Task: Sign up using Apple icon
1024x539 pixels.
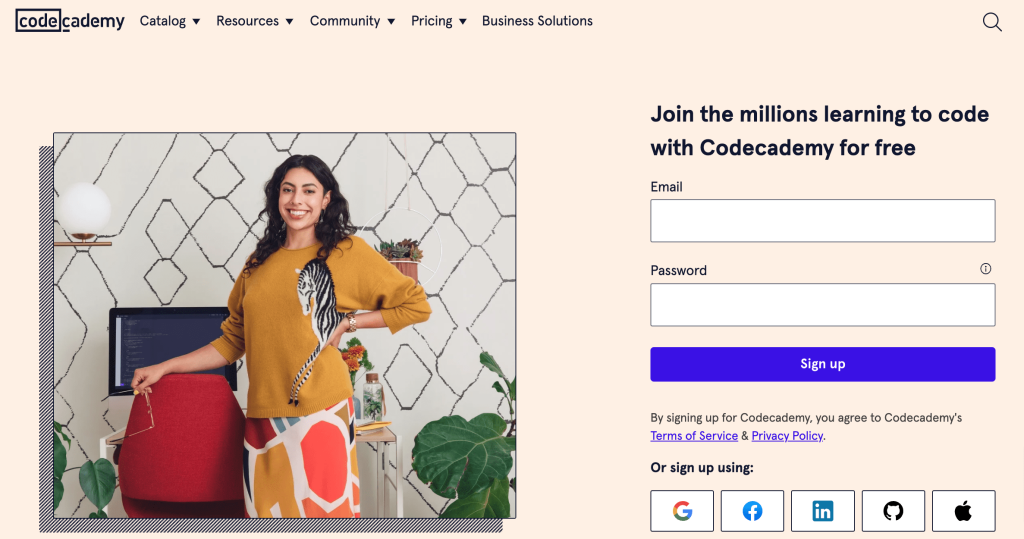Action: [963, 511]
